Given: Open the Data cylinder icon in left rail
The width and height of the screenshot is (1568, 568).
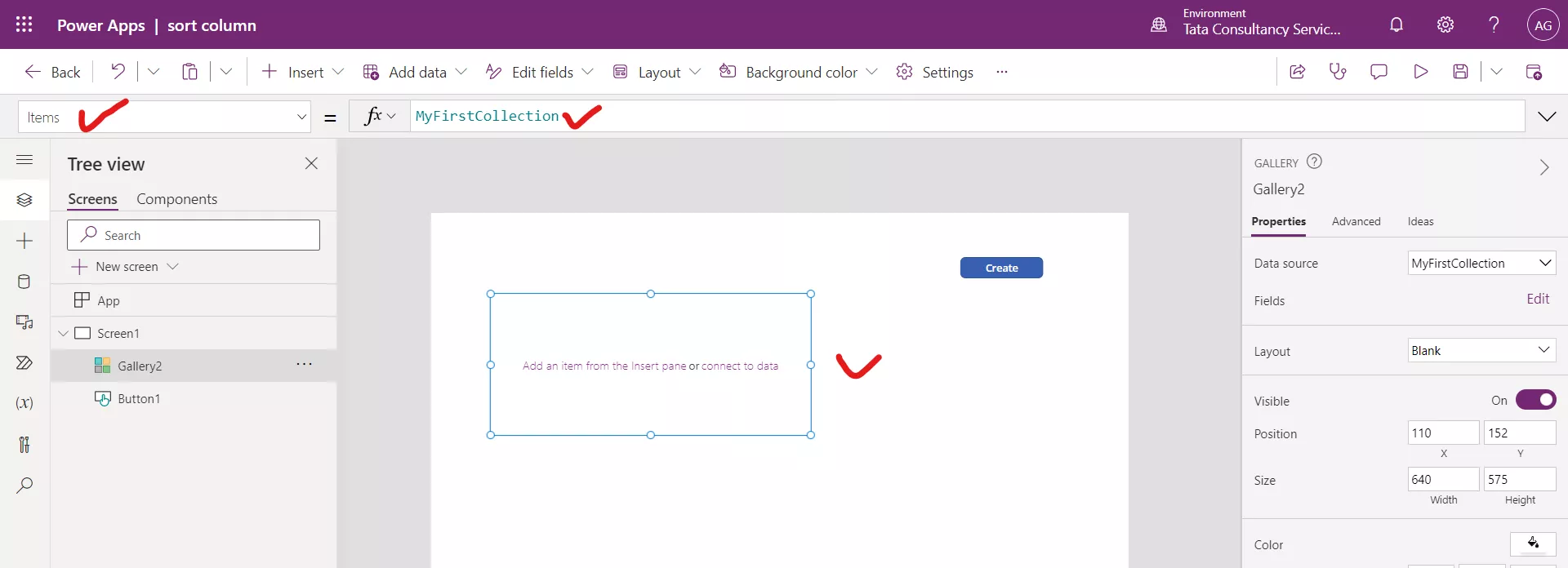Looking at the screenshot, I should pos(24,282).
